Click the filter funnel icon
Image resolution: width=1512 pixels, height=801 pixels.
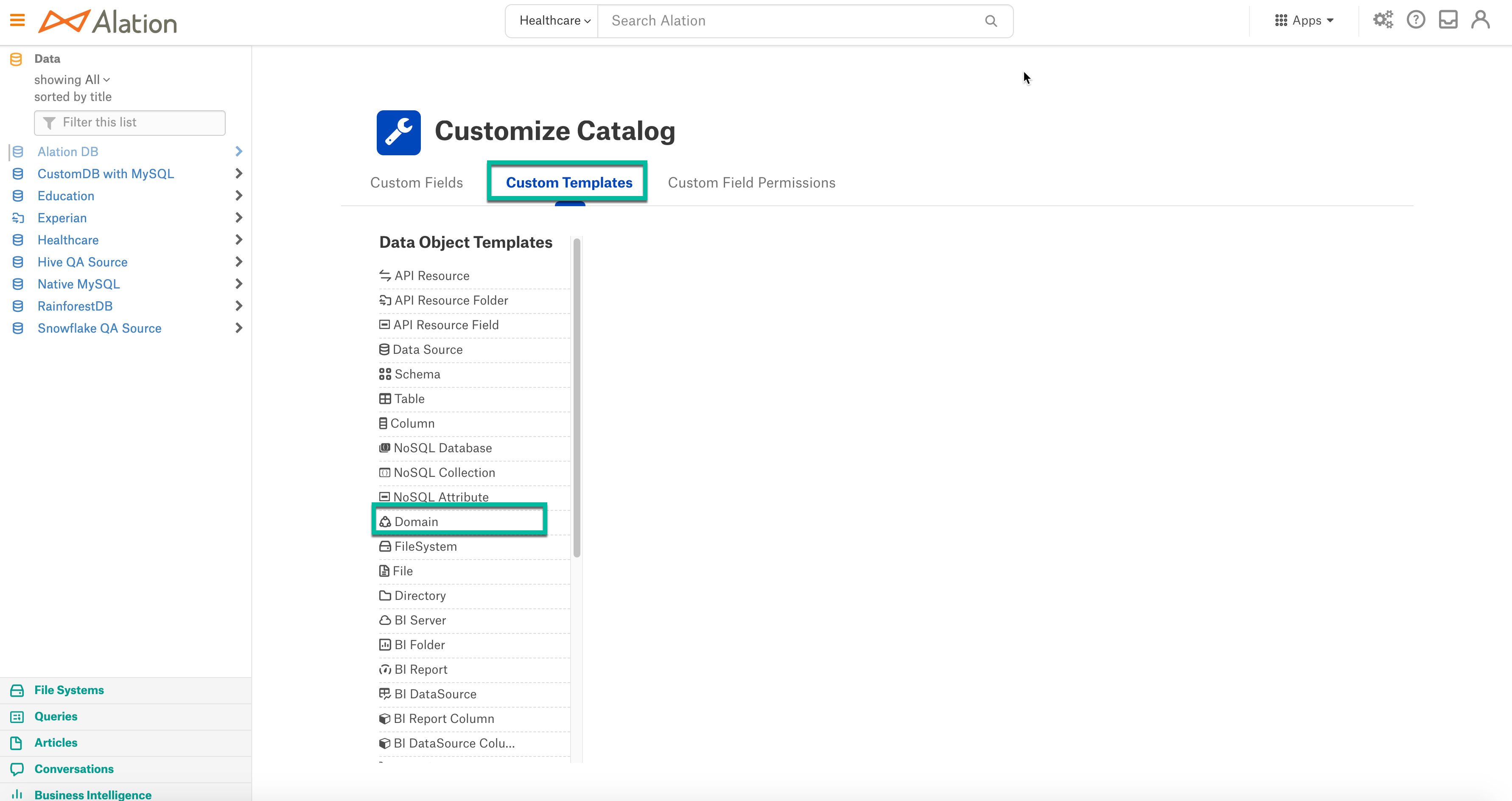[49, 123]
